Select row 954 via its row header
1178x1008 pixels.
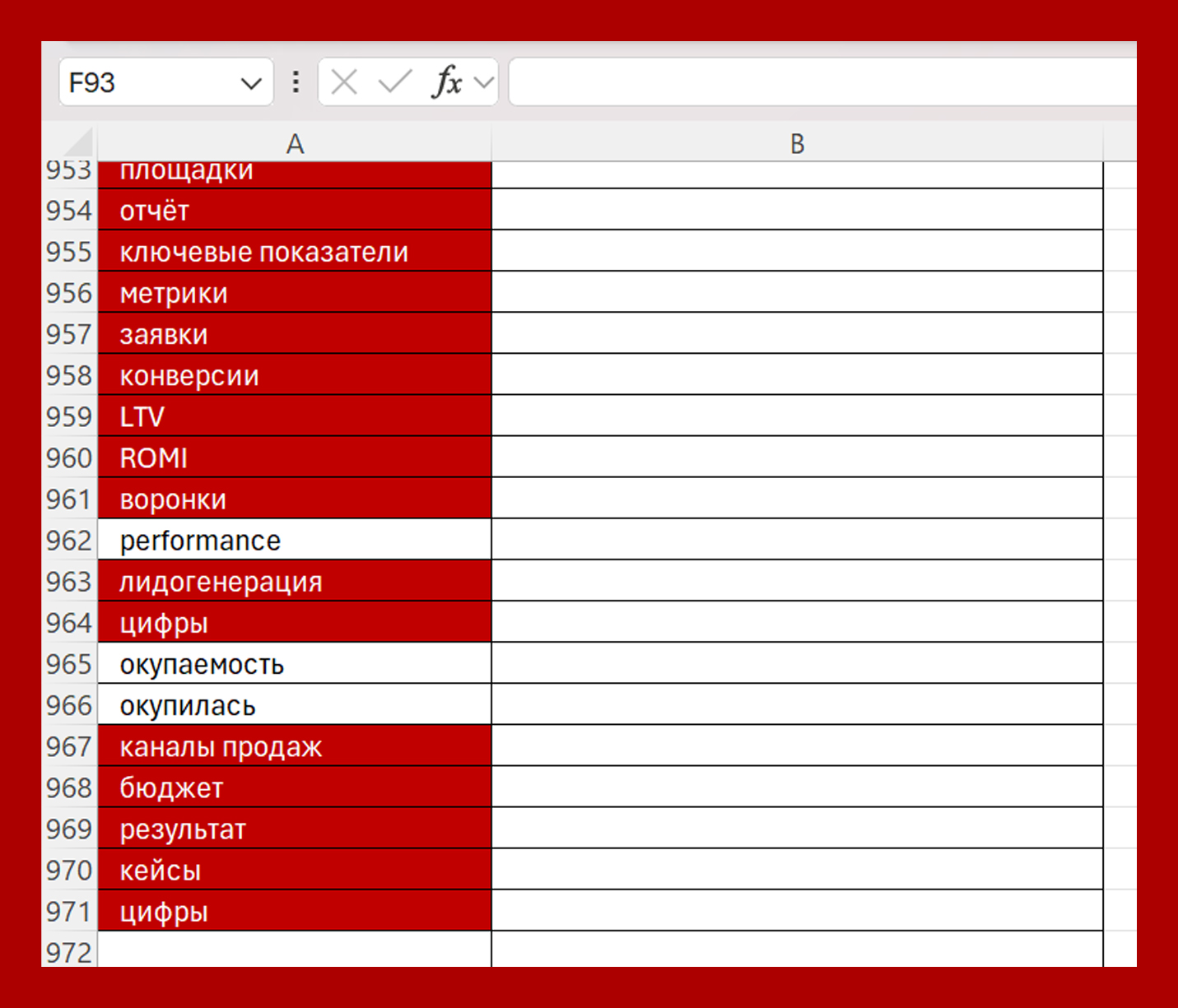click(69, 211)
